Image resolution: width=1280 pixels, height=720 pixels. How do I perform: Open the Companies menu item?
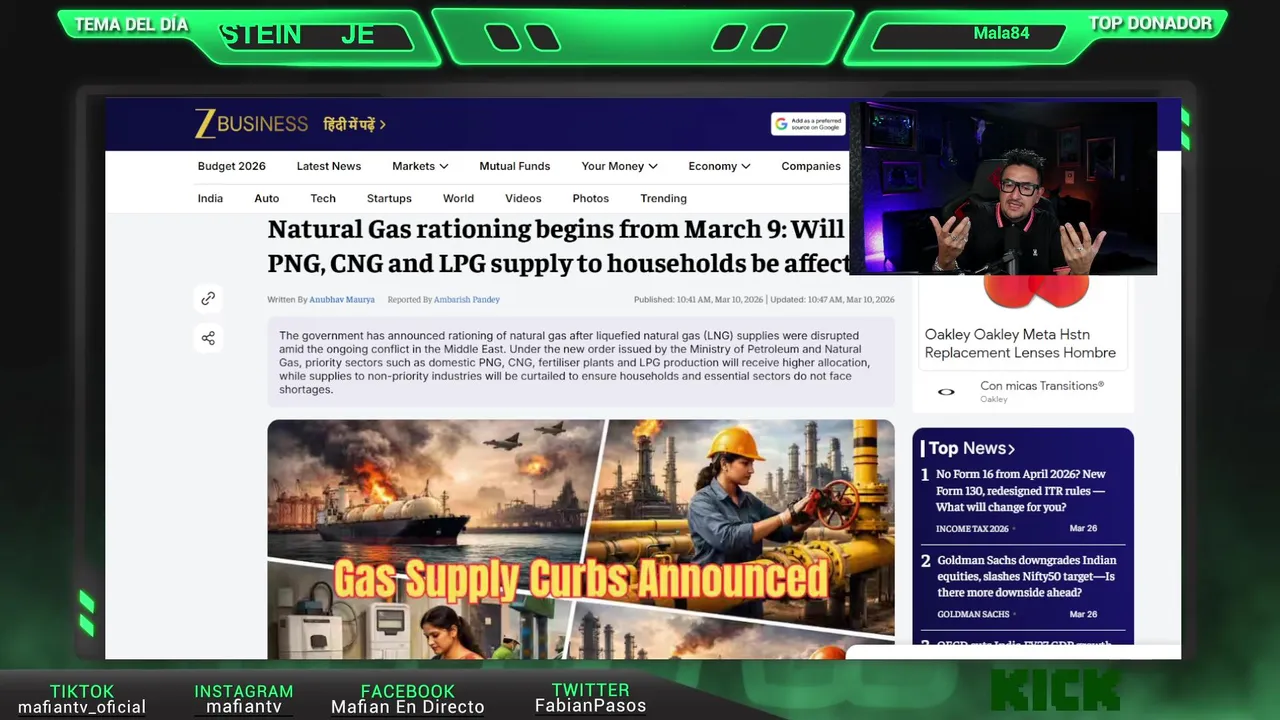click(811, 166)
